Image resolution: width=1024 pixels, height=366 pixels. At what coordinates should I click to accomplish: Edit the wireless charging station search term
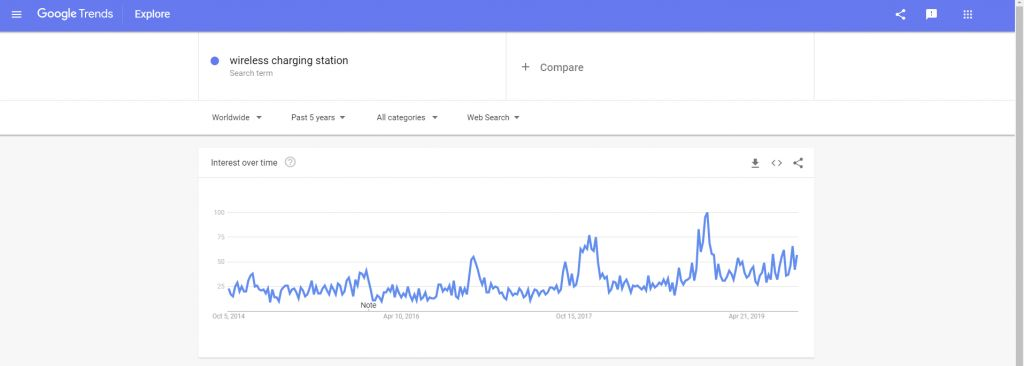click(x=289, y=61)
